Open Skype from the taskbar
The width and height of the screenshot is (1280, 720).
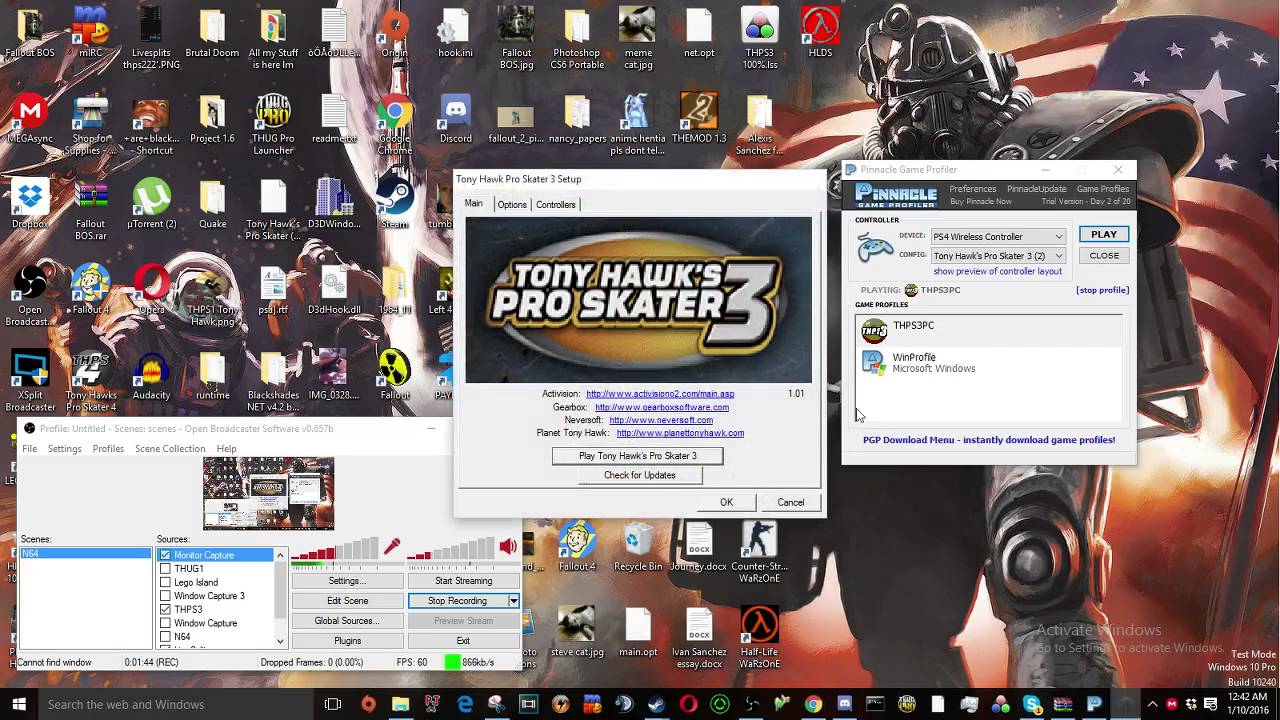click(1032, 704)
